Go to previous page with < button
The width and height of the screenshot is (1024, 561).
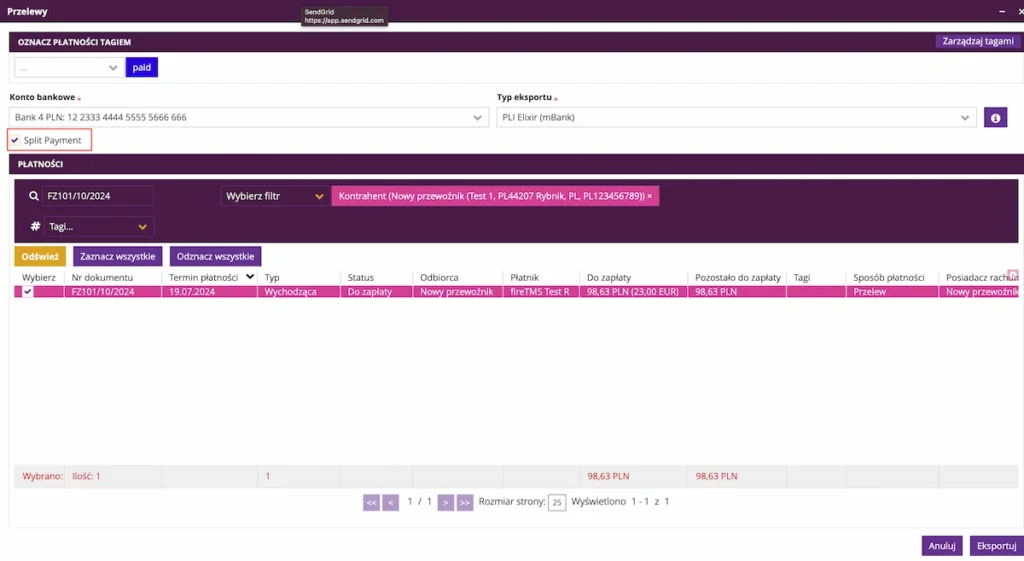(x=391, y=502)
